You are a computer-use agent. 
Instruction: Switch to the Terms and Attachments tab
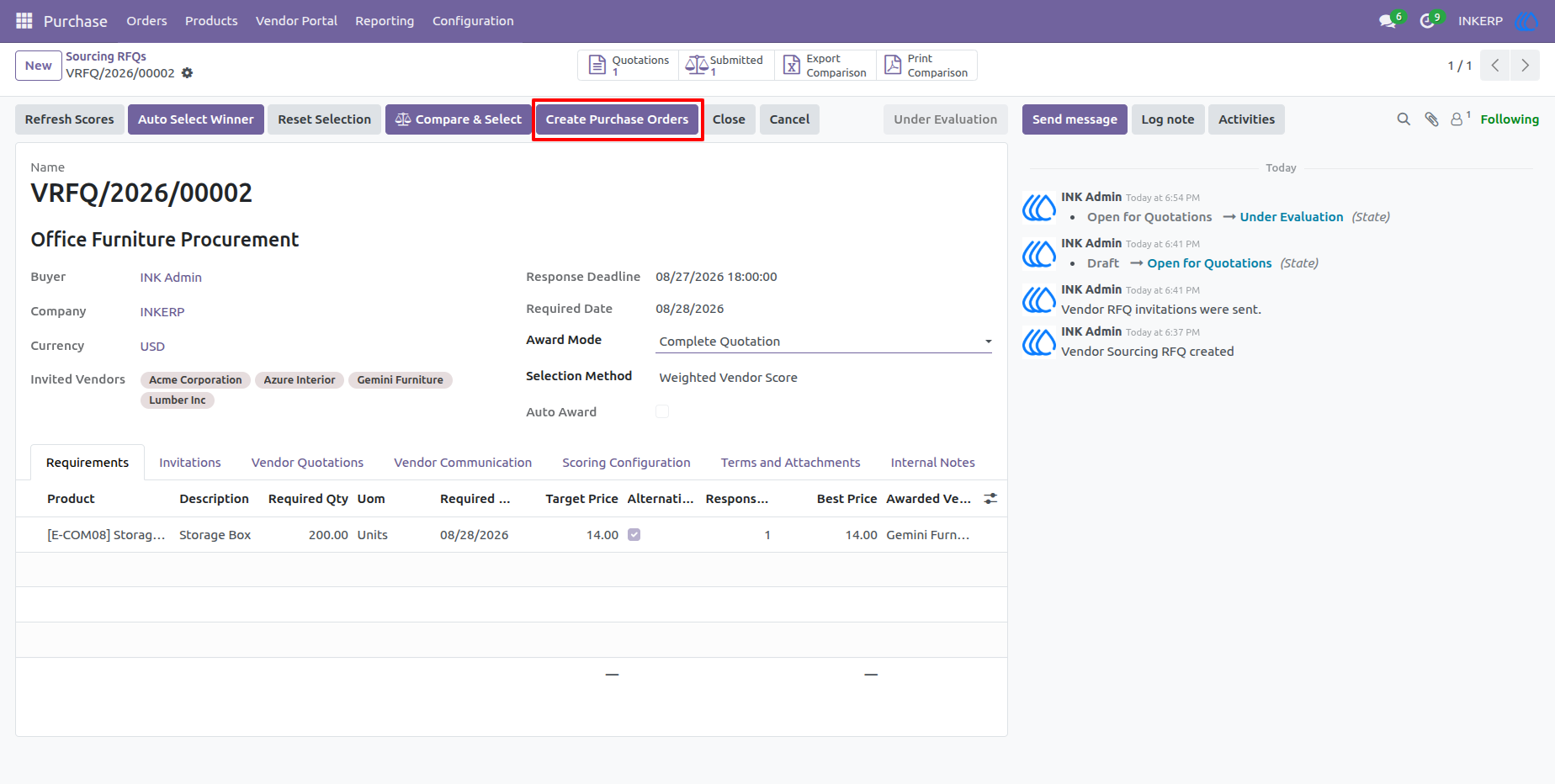pyautogui.click(x=790, y=463)
